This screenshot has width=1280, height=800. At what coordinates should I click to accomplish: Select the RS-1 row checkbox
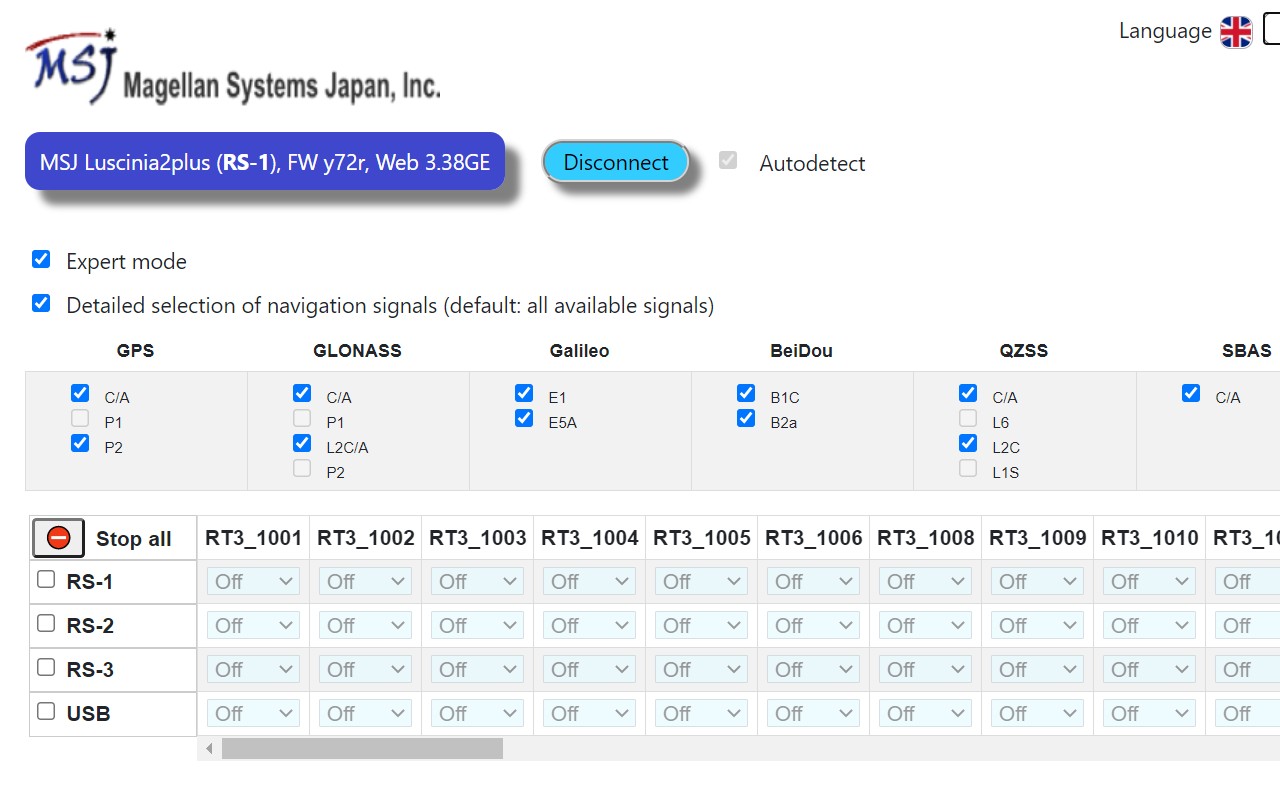(45, 578)
